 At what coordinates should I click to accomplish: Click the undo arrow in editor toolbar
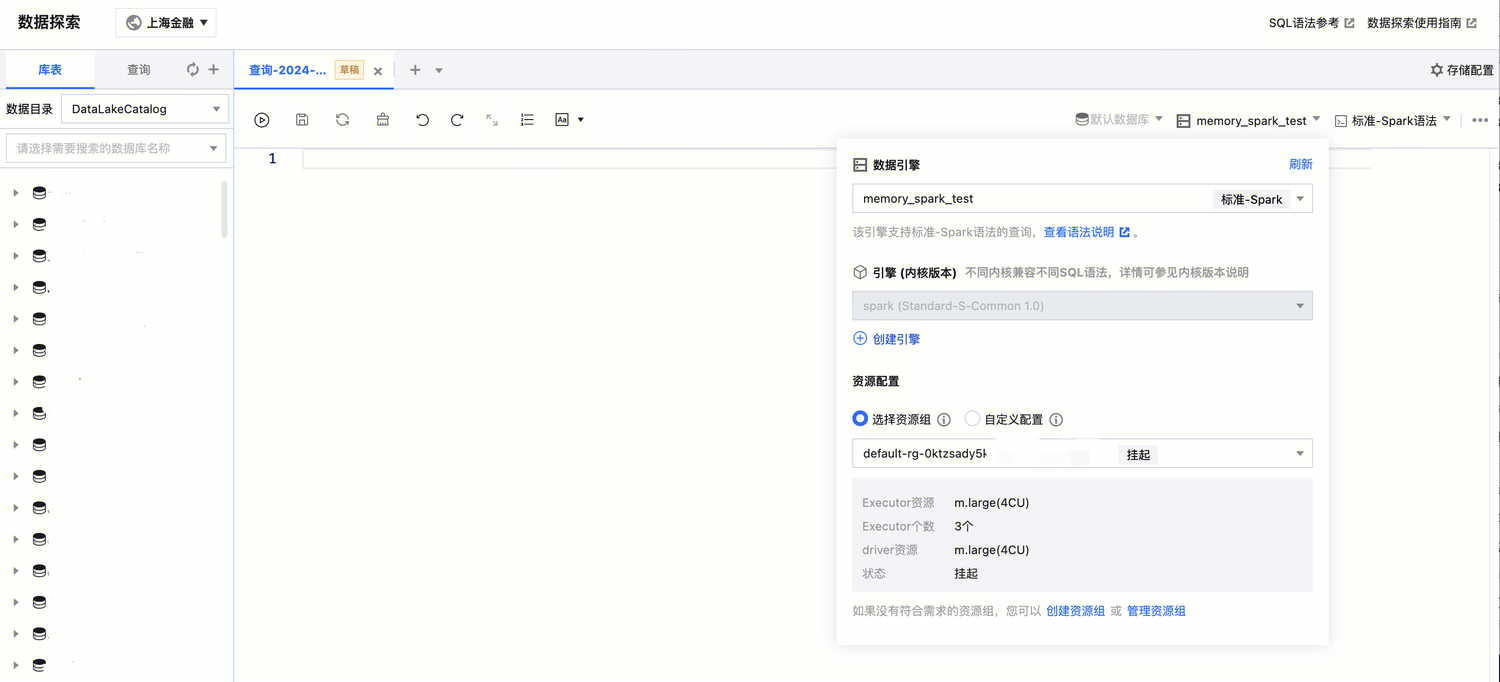pyautogui.click(x=422, y=120)
